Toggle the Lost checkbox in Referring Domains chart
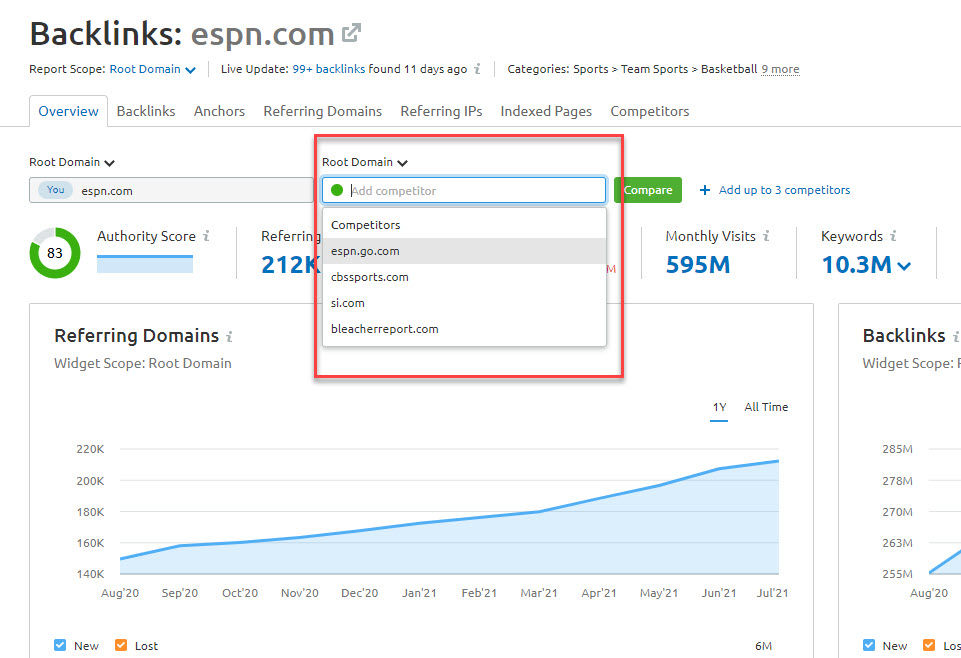The width and height of the screenshot is (961, 658). [x=121, y=645]
